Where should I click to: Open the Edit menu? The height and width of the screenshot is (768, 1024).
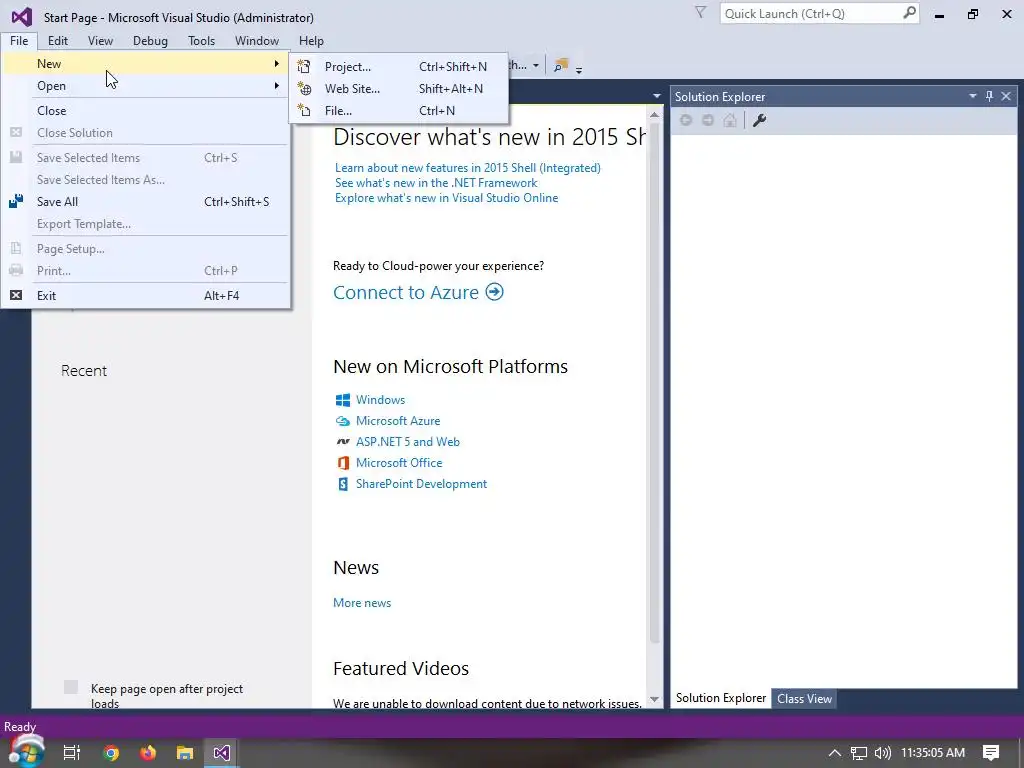point(57,40)
